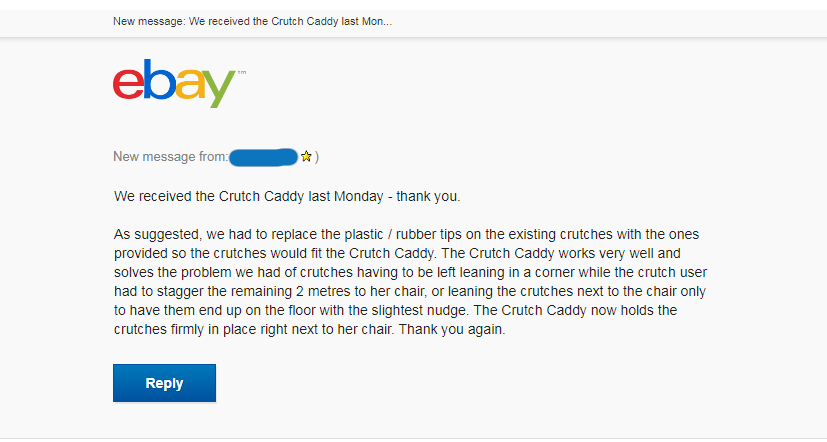
Task: Open the blue redacted sender username
Action: click(264, 157)
